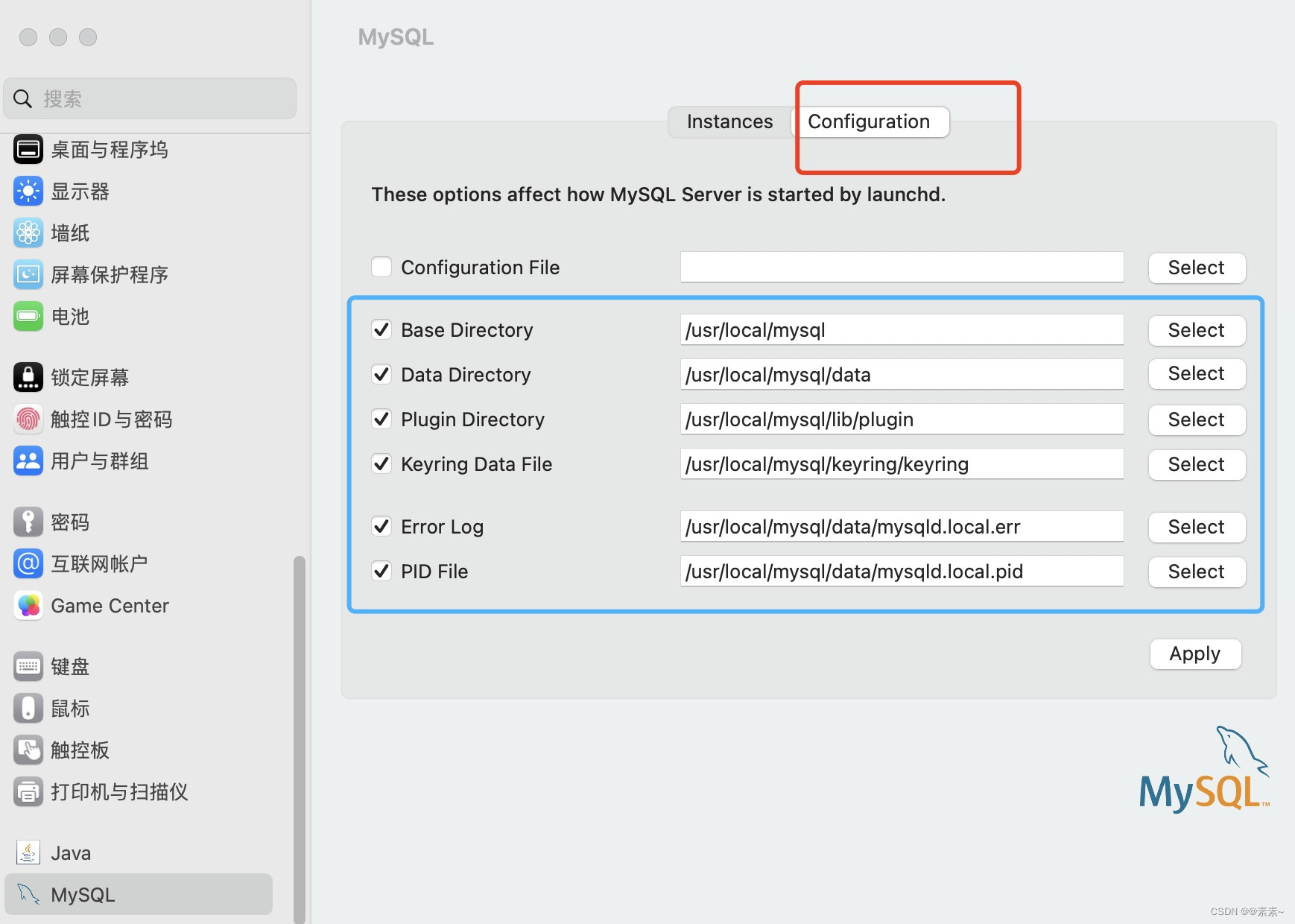Open the Wallpaper (墙纸) icon
Image resolution: width=1295 pixels, height=924 pixels.
(28, 233)
